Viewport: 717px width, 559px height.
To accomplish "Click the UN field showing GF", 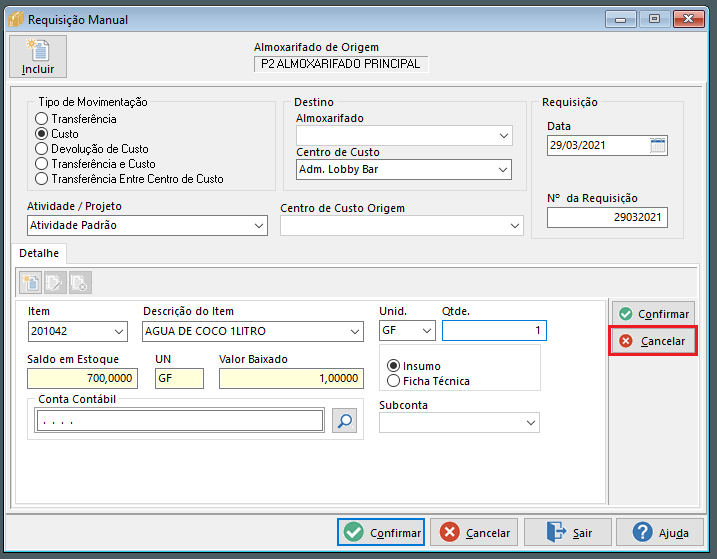I will point(179,378).
